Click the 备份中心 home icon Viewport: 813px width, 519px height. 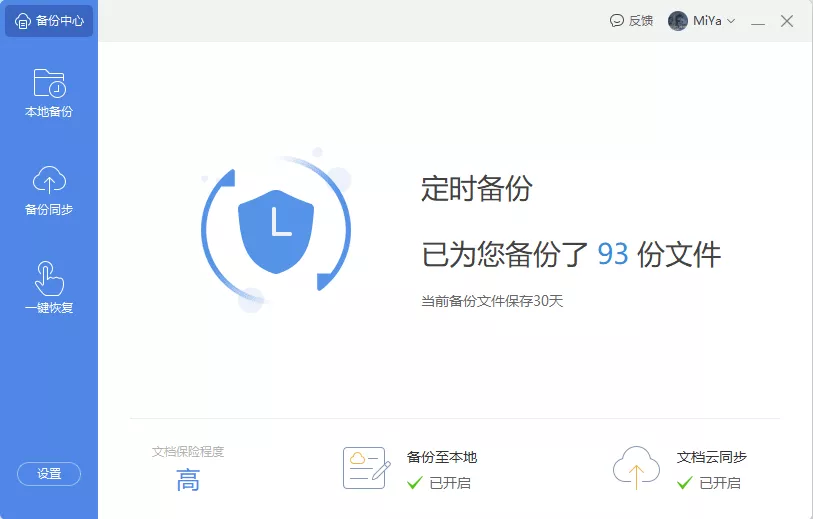(x=23, y=21)
